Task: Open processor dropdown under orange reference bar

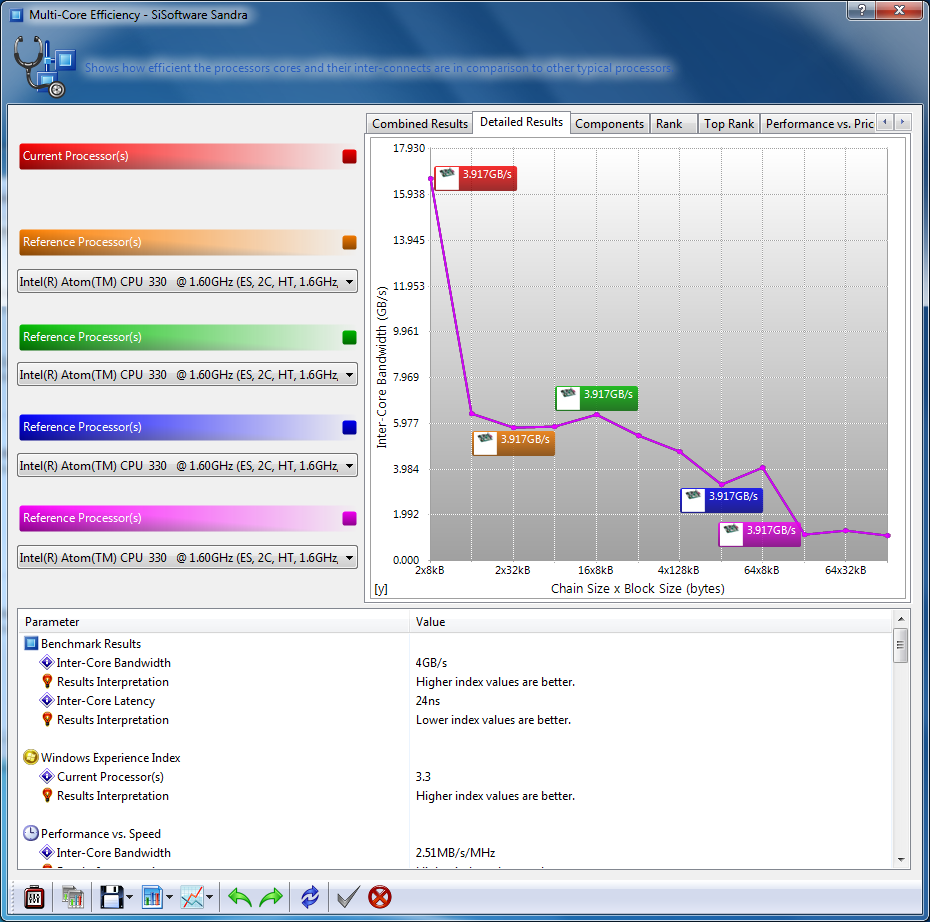Action: click(187, 282)
